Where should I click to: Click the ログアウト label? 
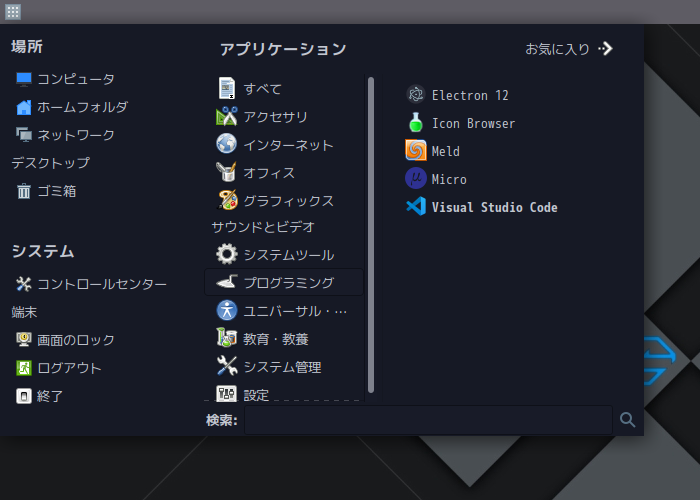click(70, 368)
